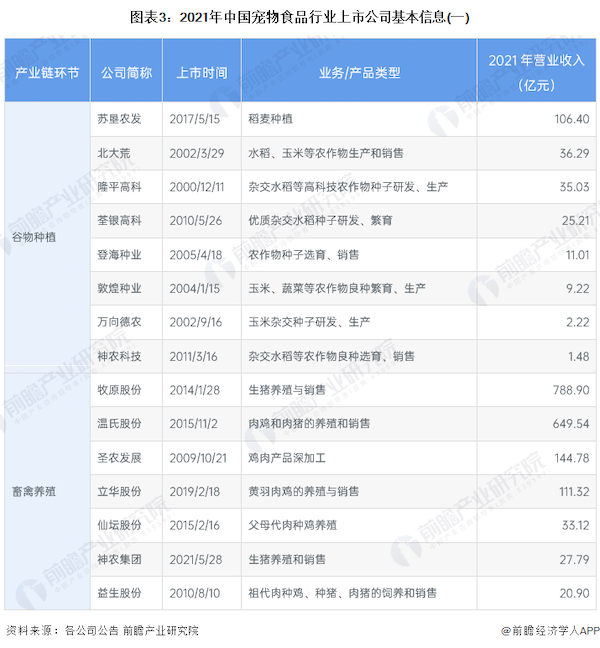Click revenue value '649.54'
This screenshot has height=648, width=600.
[571, 424]
